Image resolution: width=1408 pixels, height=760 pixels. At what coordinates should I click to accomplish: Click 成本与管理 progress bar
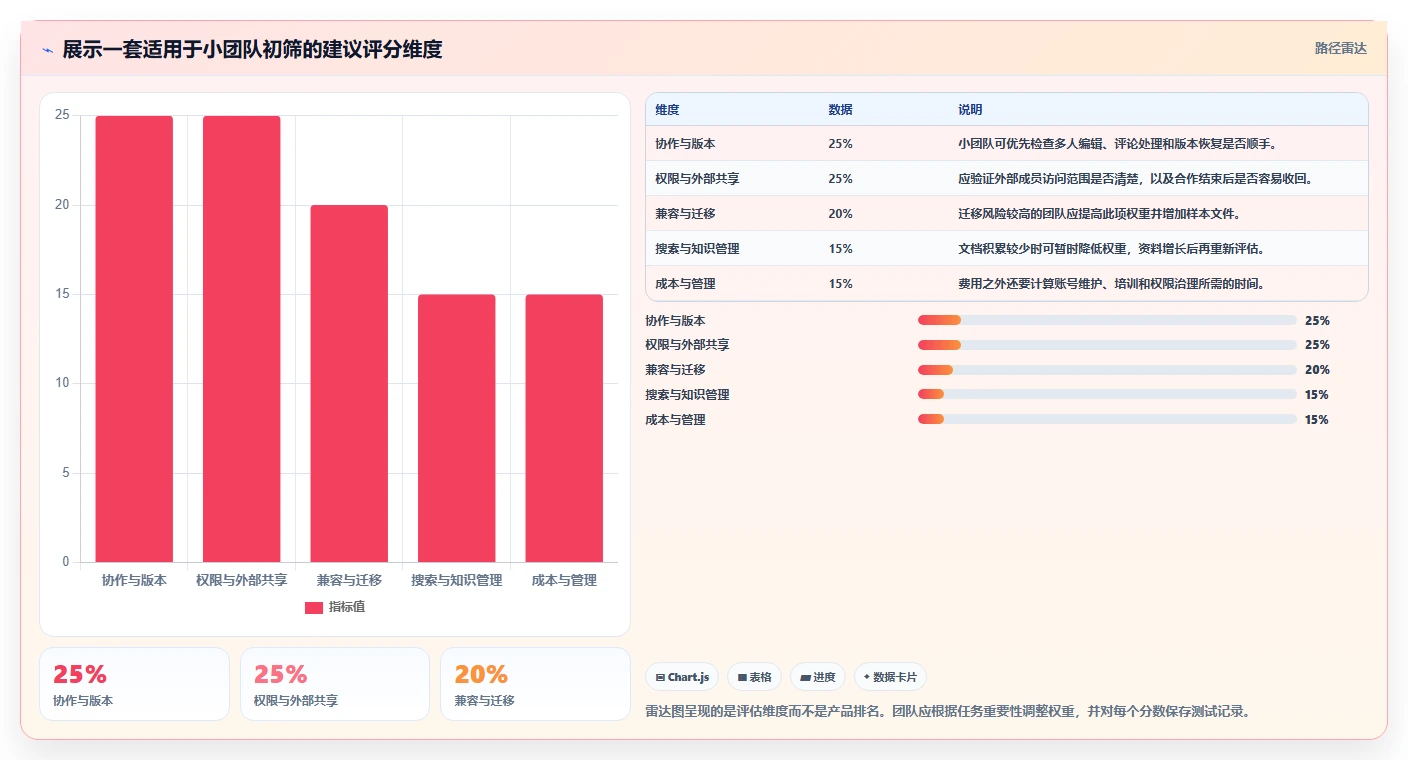tap(1107, 419)
